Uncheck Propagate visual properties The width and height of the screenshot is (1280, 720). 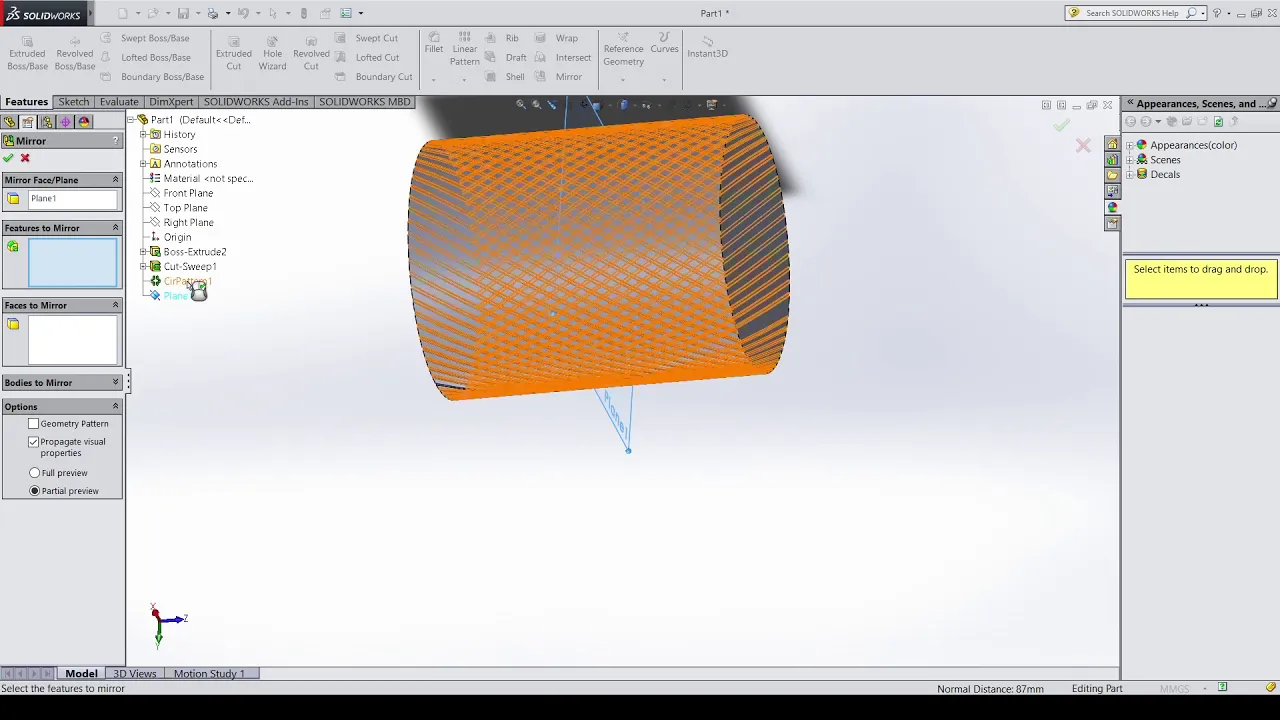[x=33, y=442]
